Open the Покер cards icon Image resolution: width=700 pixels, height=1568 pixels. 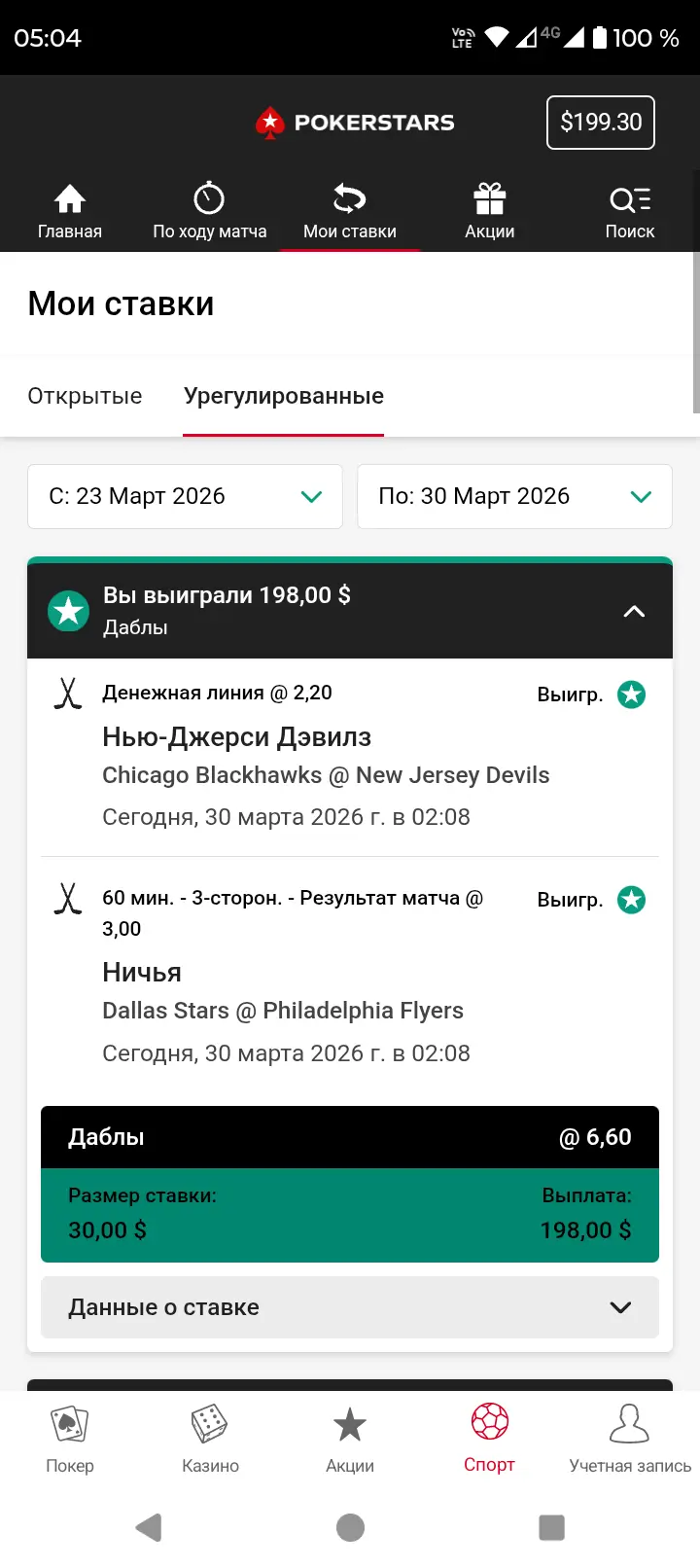[70, 1426]
